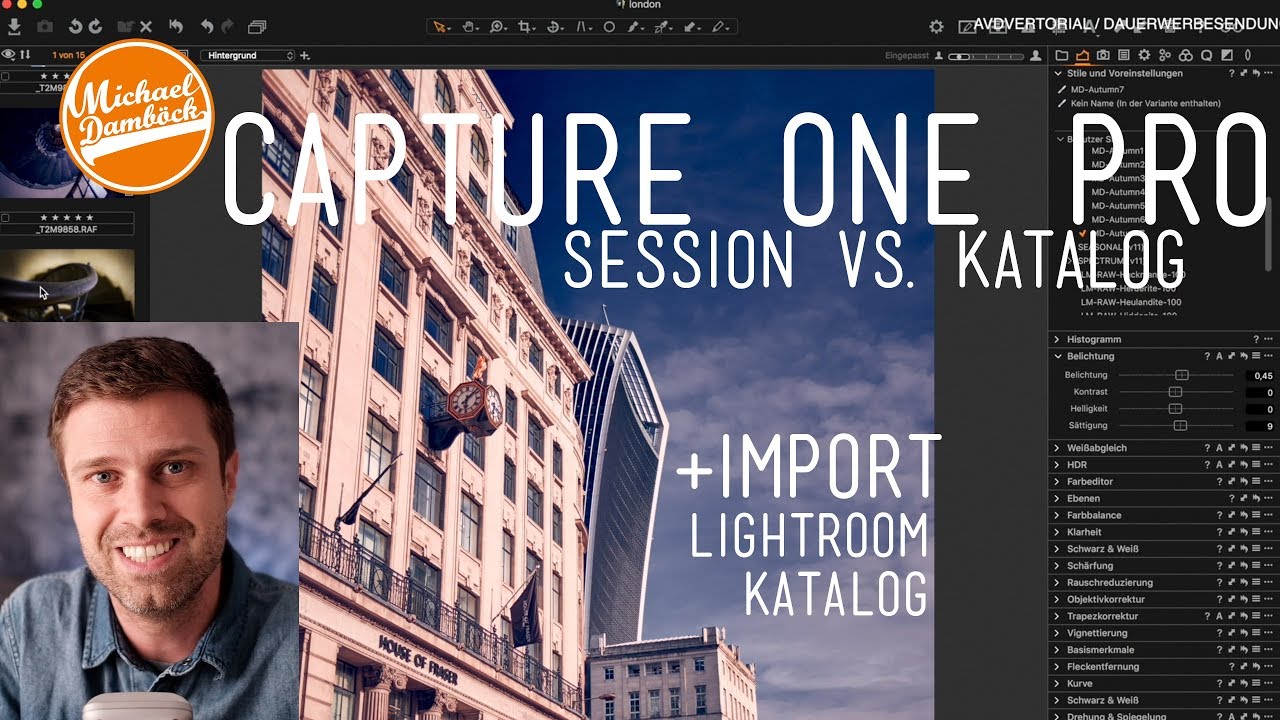
Task: Expand the Ebenen panel
Action: [1058, 498]
